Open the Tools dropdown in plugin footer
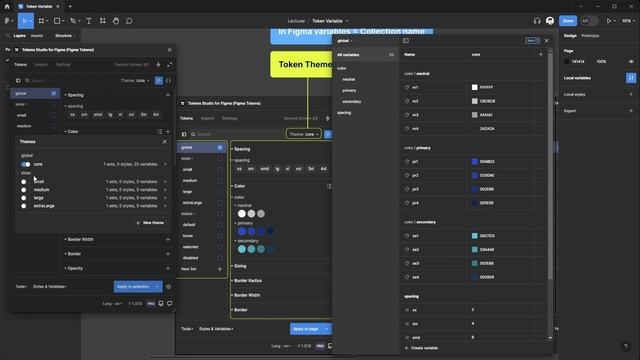This screenshot has width=640, height=360. pyautogui.click(x=21, y=287)
